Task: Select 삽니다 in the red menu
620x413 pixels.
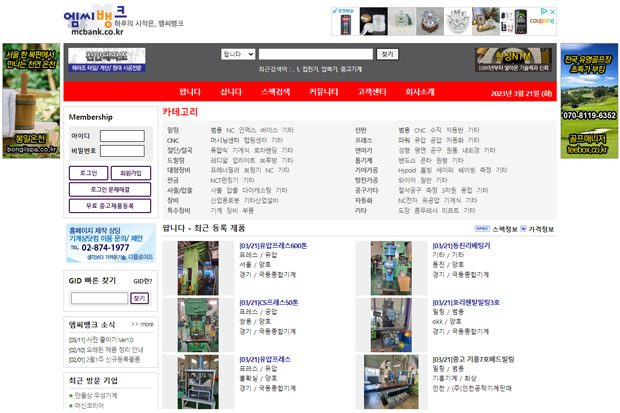Action: [x=231, y=92]
